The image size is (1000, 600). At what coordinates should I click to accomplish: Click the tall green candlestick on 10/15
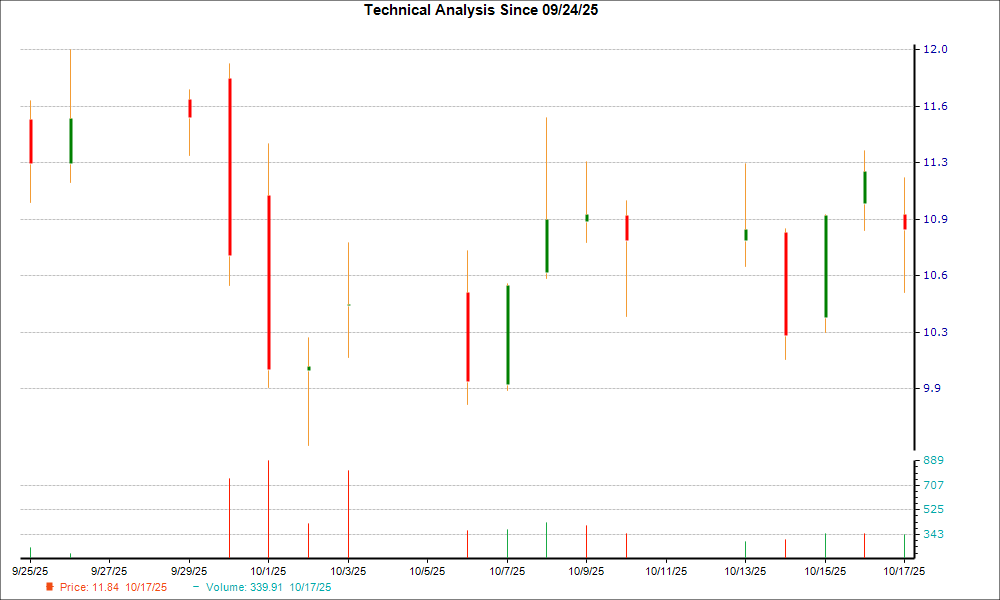coord(825,266)
